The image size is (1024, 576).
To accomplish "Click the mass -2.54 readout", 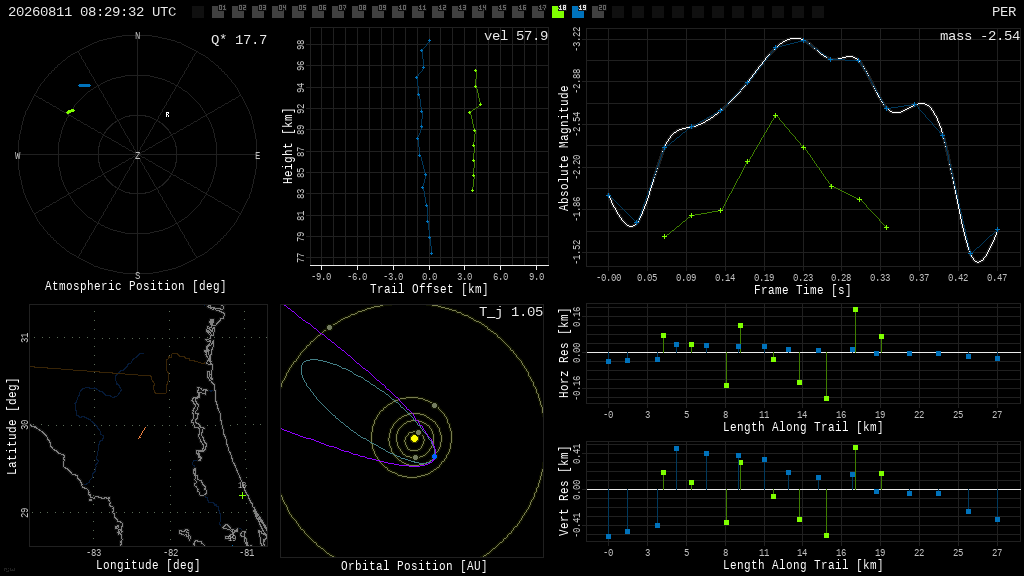I will click(980, 36).
